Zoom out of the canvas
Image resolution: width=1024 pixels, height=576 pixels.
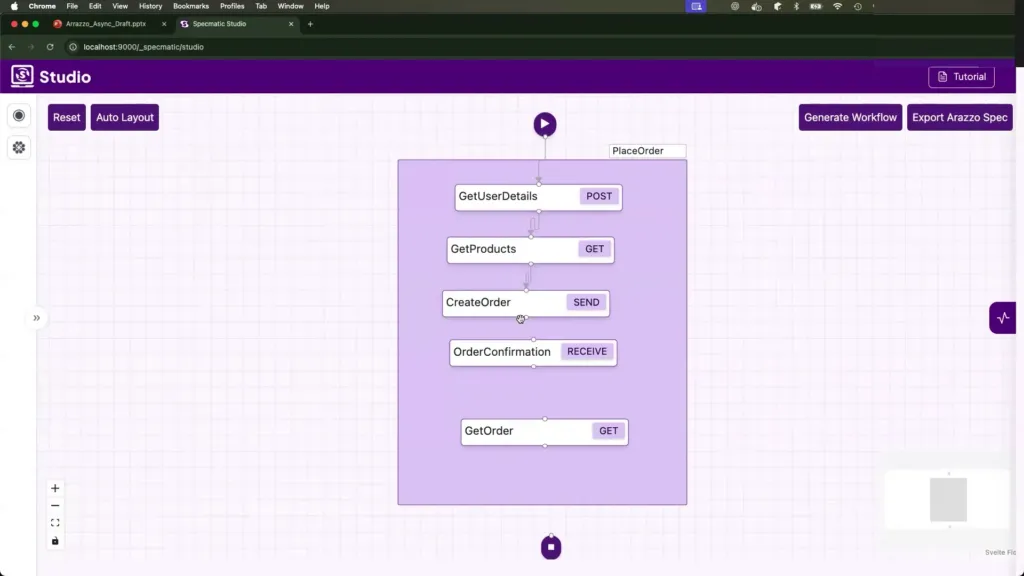55,506
